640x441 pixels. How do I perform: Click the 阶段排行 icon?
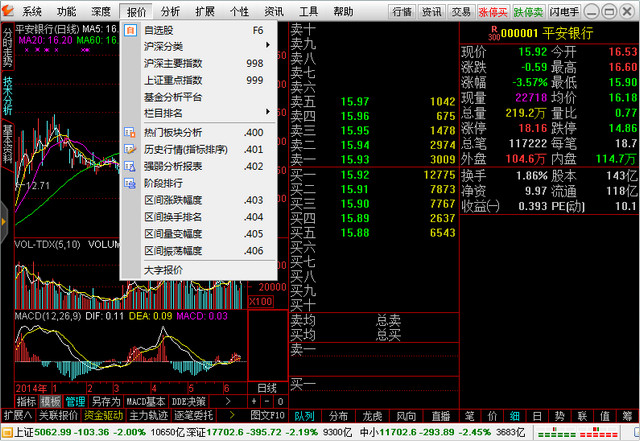130,183
